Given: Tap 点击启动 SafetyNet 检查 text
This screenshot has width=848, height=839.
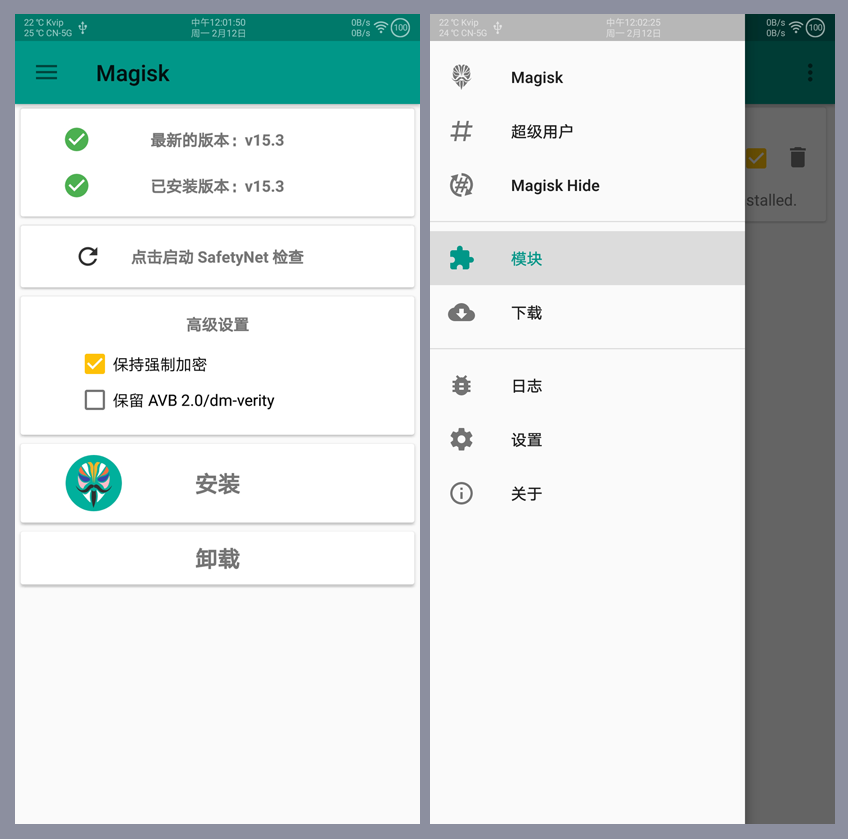Looking at the screenshot, I should click(217, 257).
